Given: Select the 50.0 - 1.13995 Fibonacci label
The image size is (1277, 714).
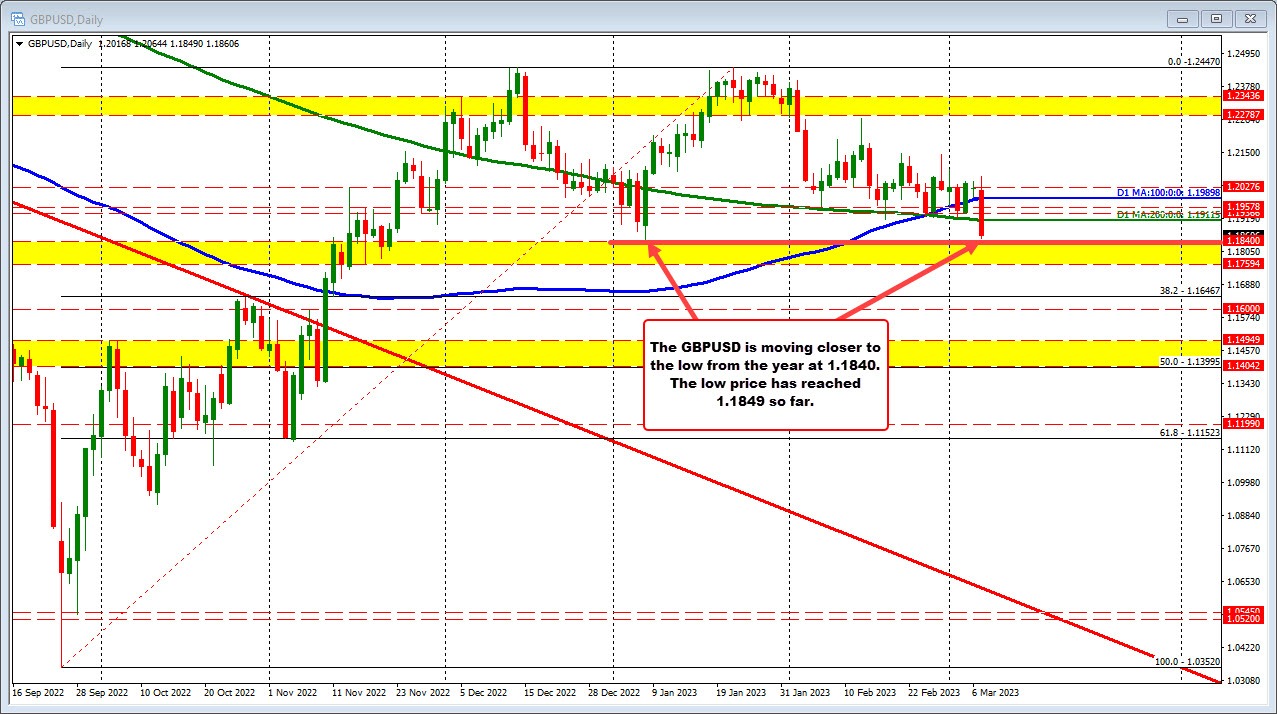Looking at the screenshot, I should (1182, 361).
